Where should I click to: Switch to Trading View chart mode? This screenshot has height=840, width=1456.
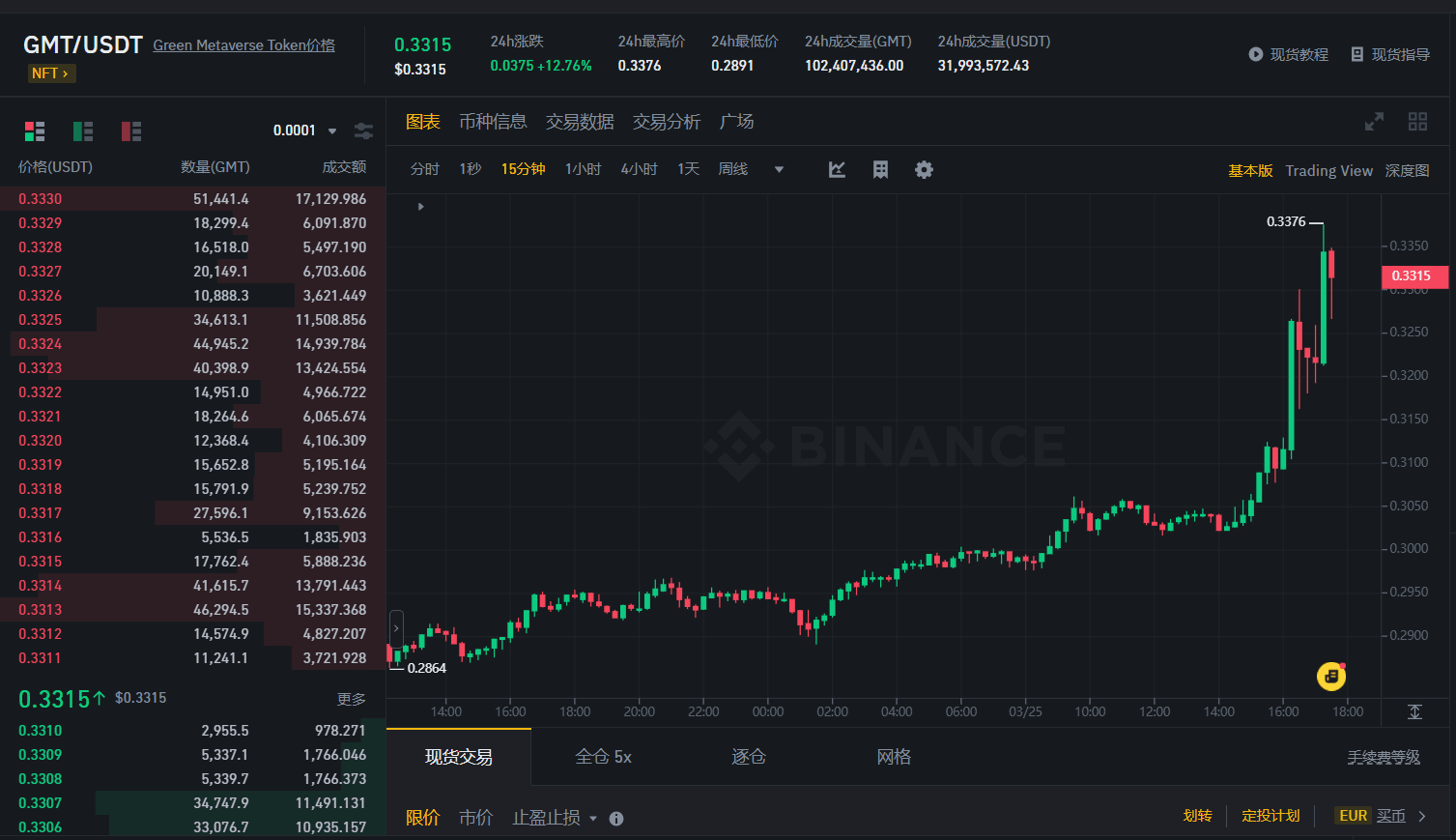pos(1328,170)
